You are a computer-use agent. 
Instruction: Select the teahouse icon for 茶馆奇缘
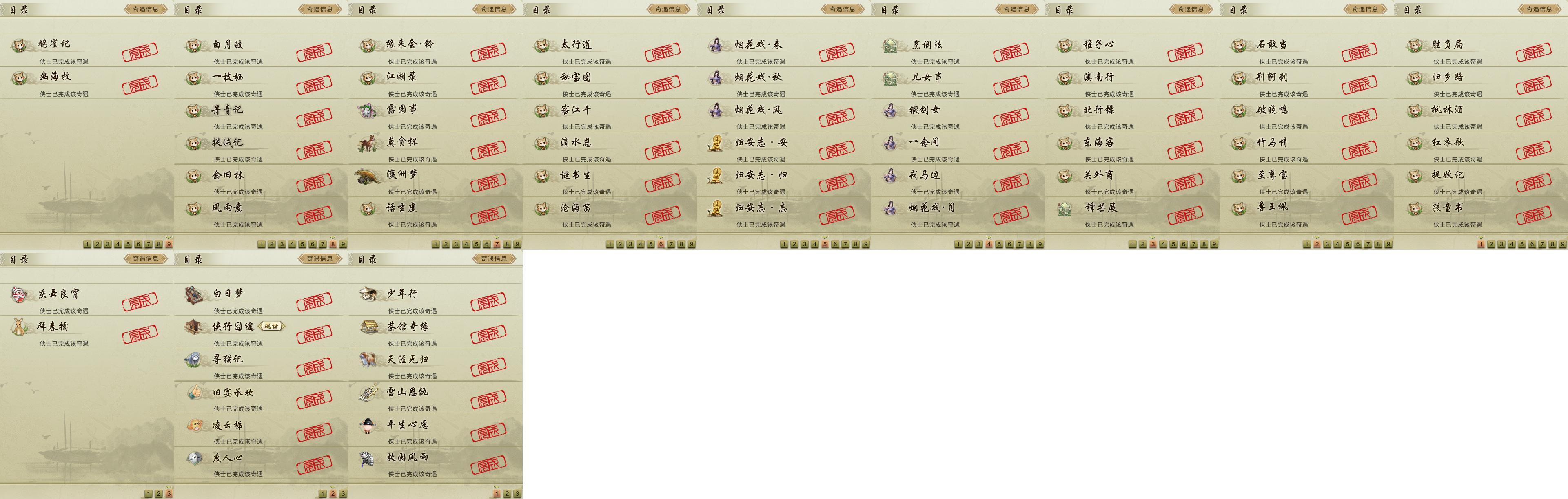click(369, 327)
